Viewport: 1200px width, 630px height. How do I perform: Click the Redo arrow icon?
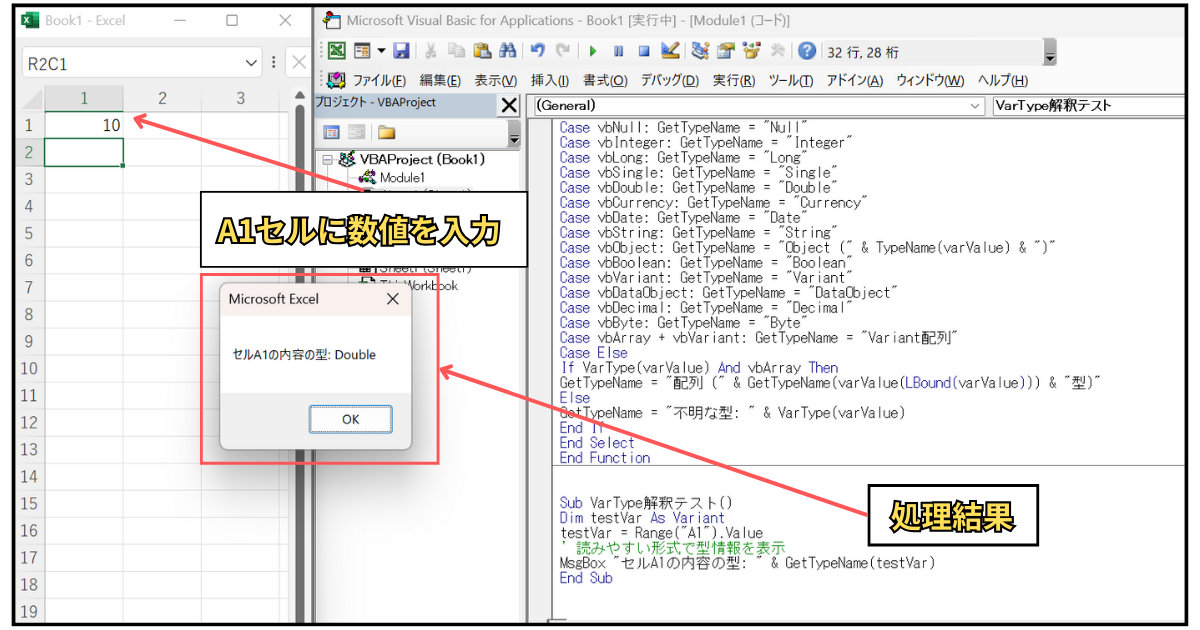tap(563, 50)
